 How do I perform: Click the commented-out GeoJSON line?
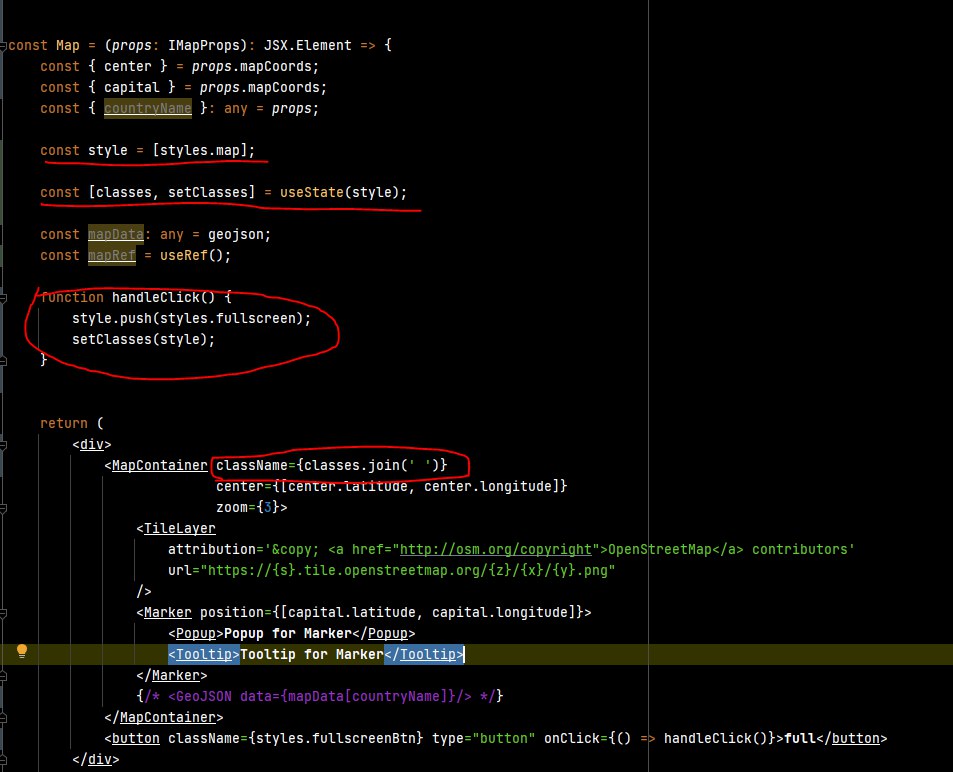(x=320, y=697)
